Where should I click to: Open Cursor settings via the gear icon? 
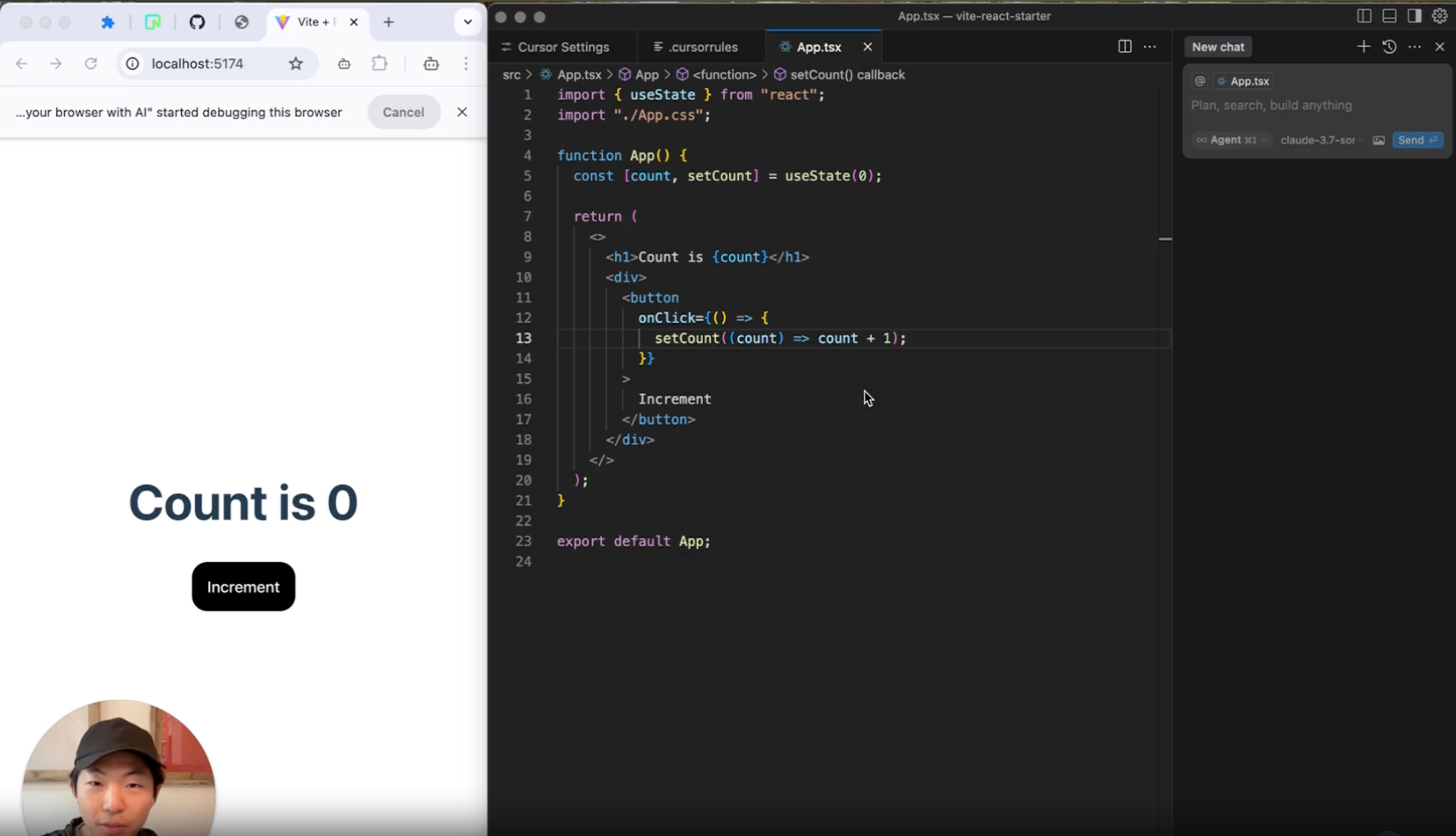coord(1440,16)
